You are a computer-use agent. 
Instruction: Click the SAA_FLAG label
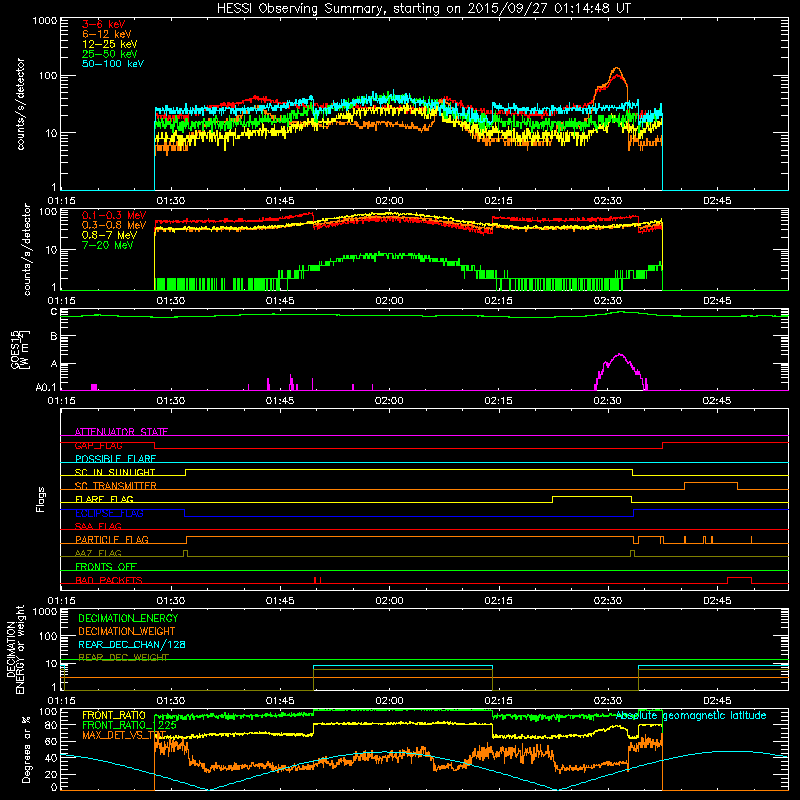coord(98,526)
